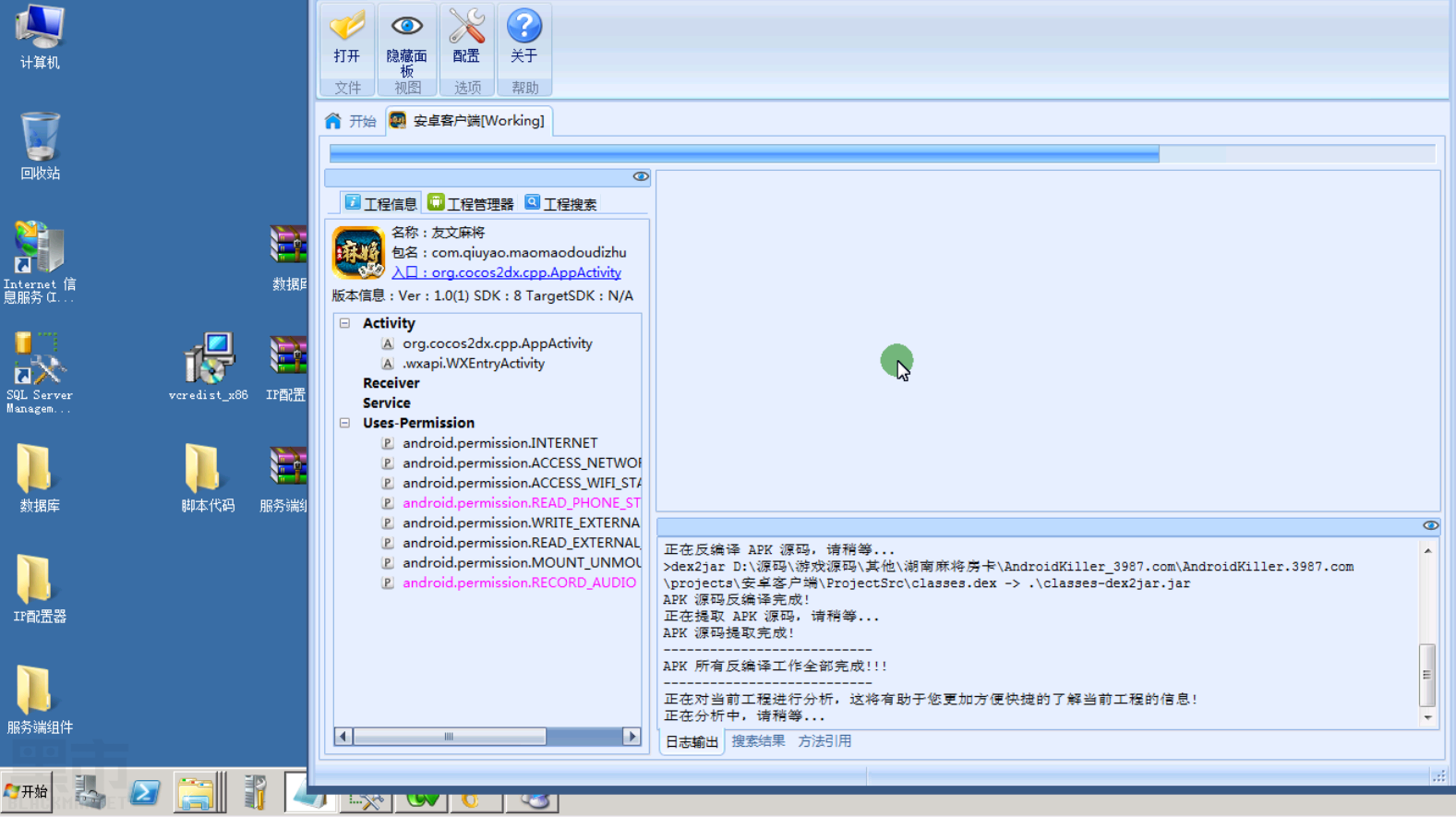Click the package name com.qiuyao.maomaodoudizhu
This screenshot has height=817, width=1456.
click(x=529, y=253)
